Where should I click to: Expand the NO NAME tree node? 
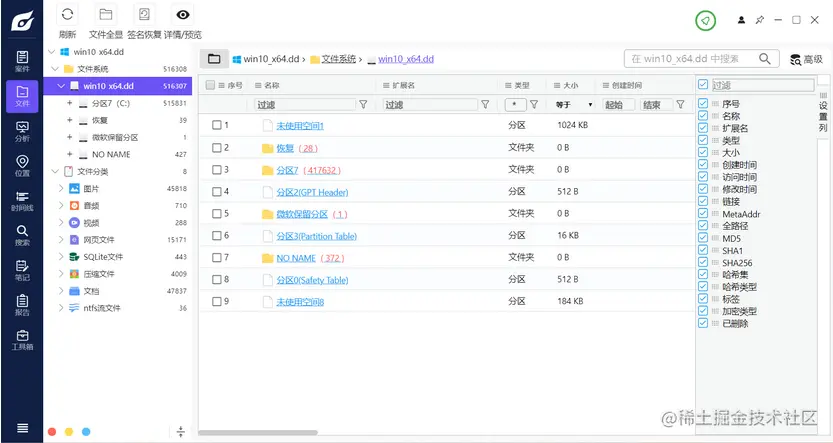click(x=70, y=154)
